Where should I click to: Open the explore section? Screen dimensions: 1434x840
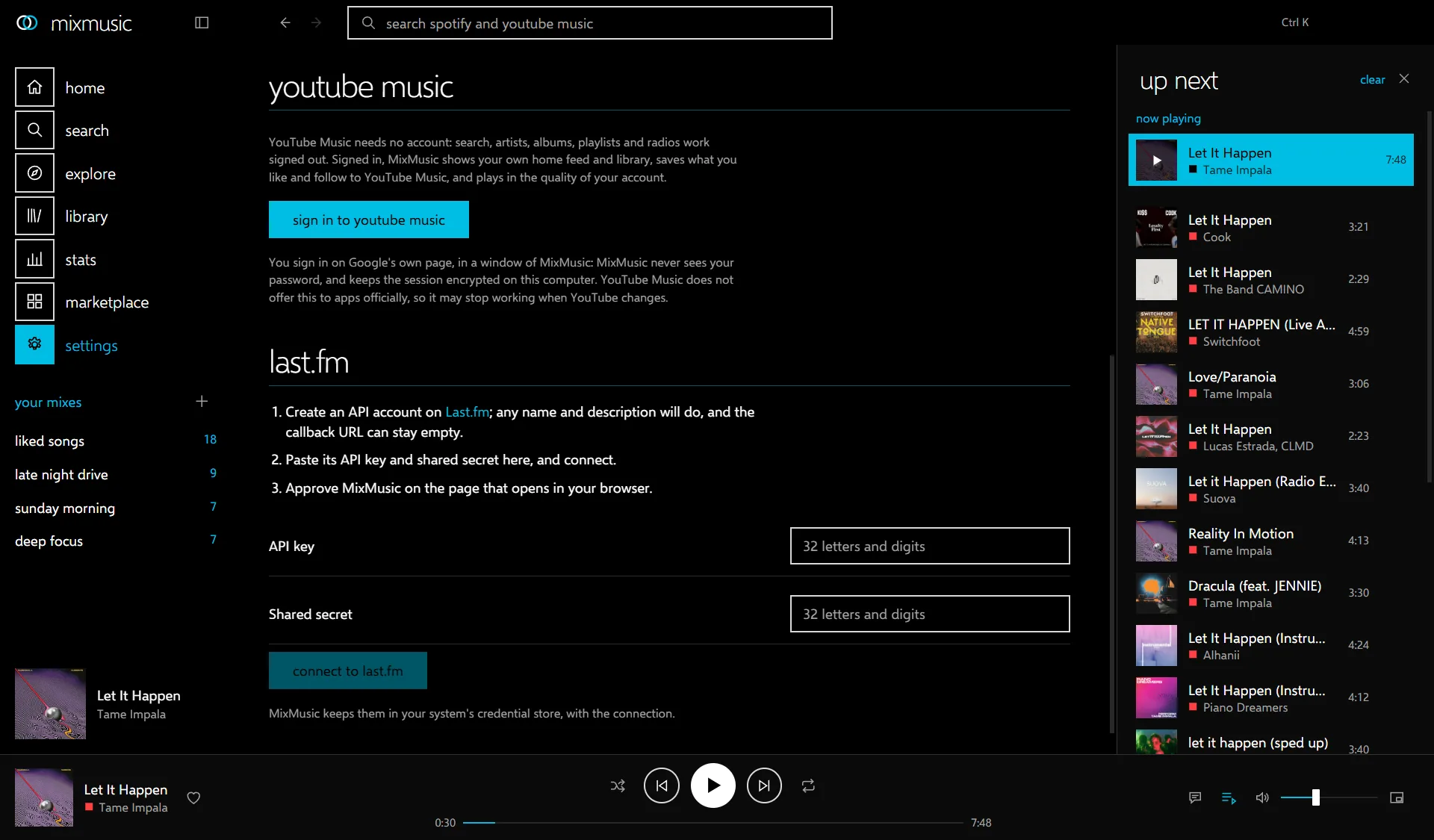tap(116, 173)
